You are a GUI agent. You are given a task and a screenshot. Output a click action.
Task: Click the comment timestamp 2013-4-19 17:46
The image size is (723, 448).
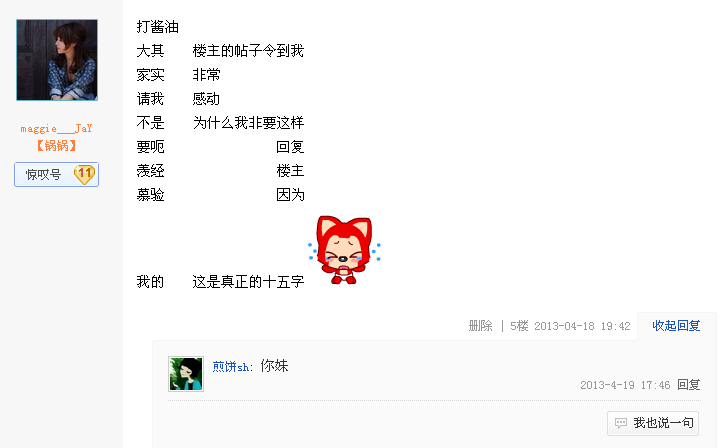tap(625, 385)
